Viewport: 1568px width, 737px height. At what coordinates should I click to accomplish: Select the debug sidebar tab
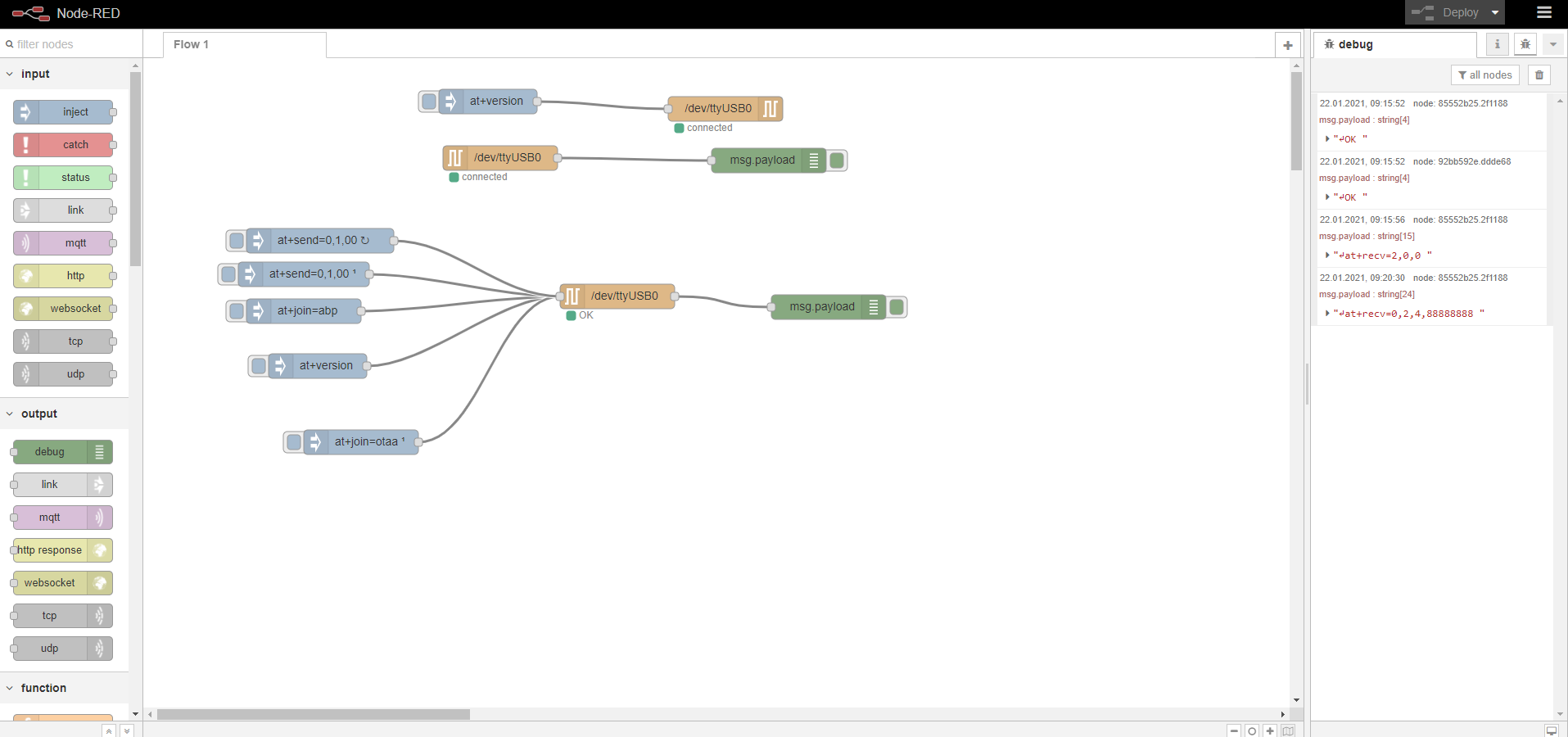[1395, 44]
